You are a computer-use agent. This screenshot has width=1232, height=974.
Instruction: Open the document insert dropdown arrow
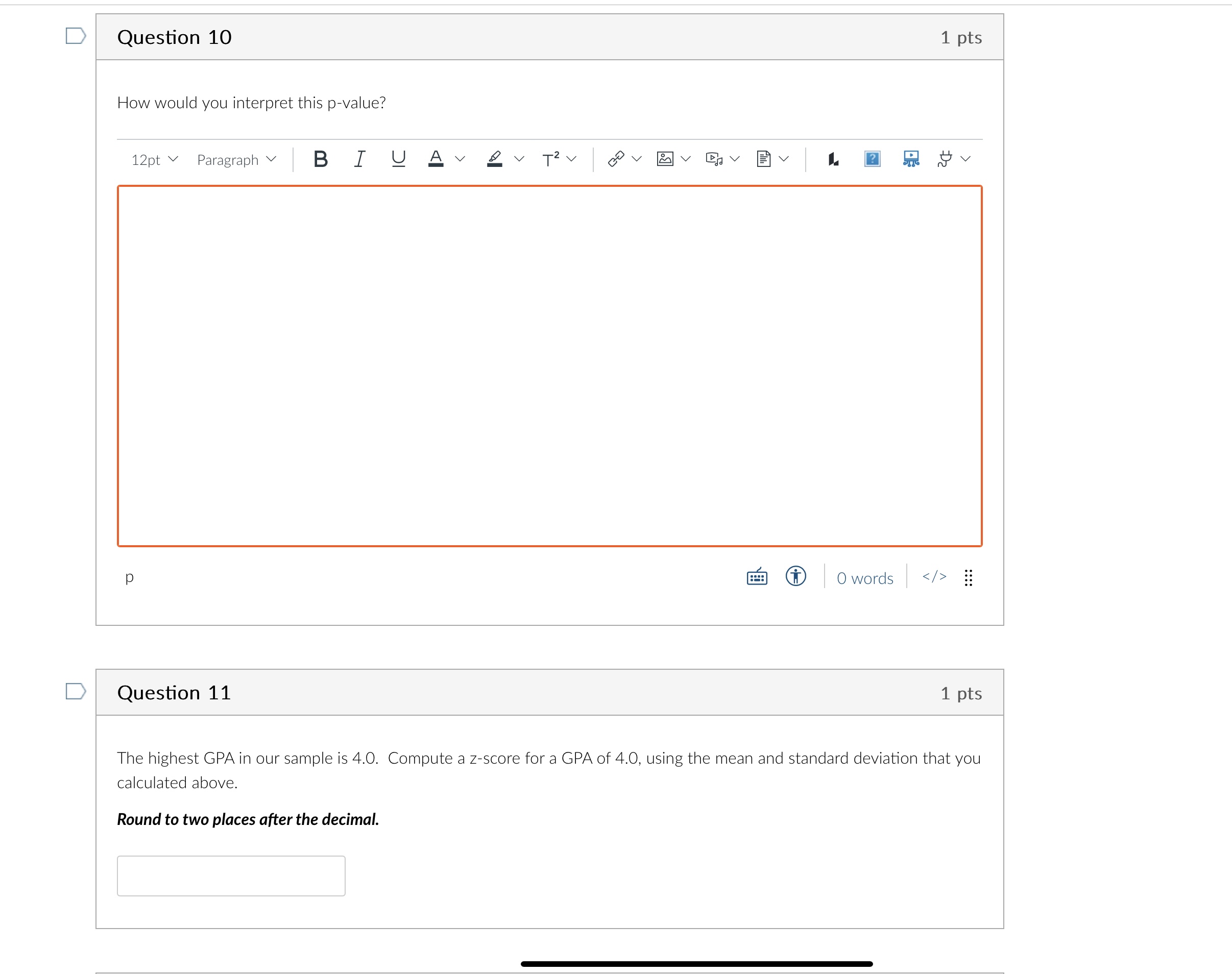point(784,159)
